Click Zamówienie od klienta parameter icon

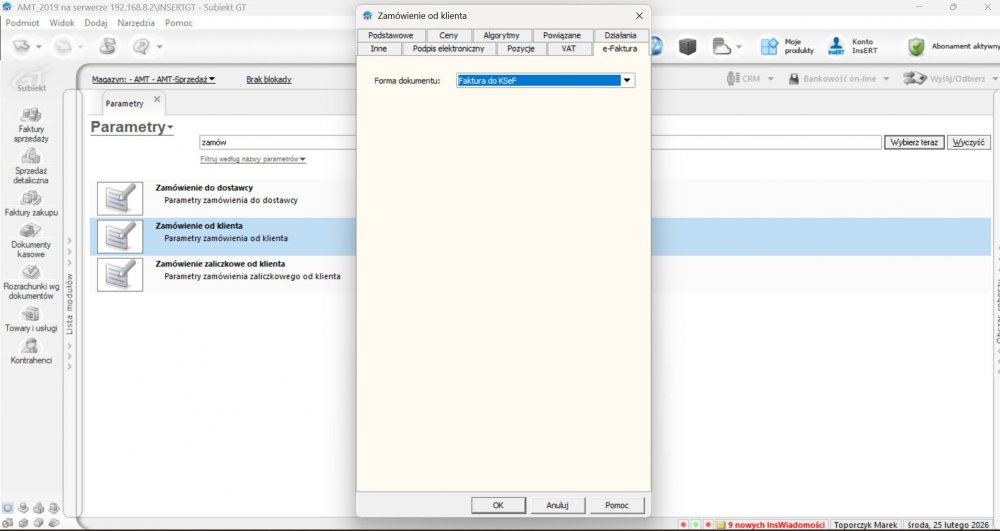(x=120, y=236)
